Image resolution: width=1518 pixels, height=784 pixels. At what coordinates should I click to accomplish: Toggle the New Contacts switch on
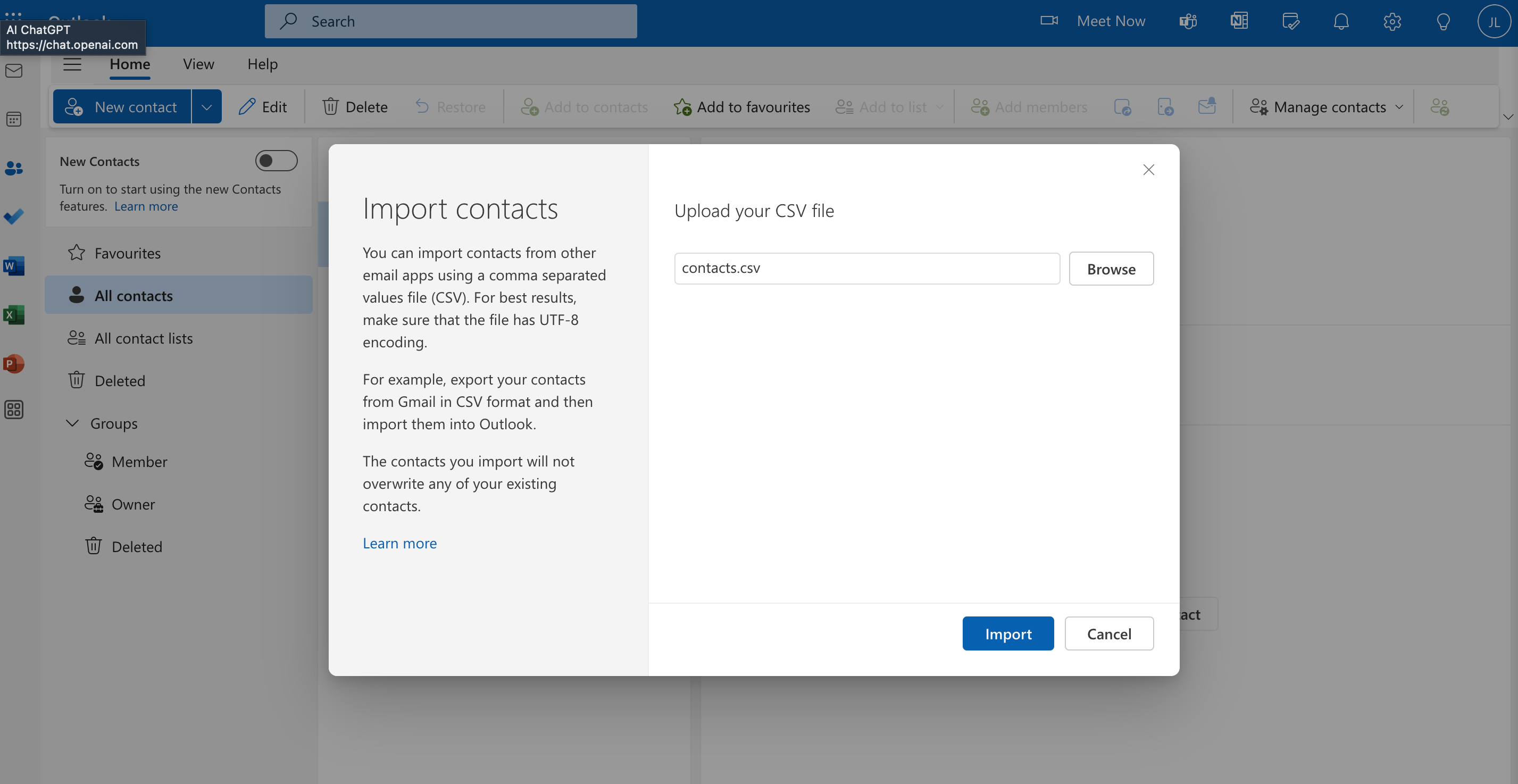276,160
